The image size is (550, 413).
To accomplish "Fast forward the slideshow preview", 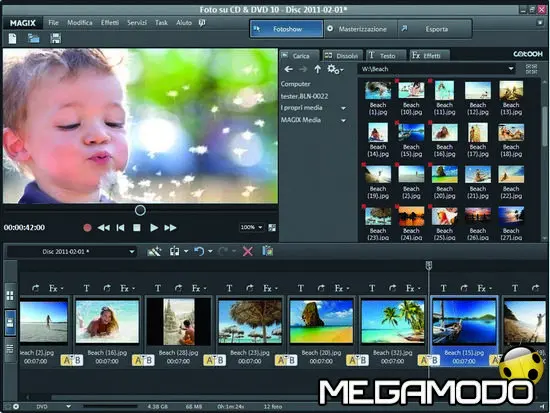I will 170,228.
